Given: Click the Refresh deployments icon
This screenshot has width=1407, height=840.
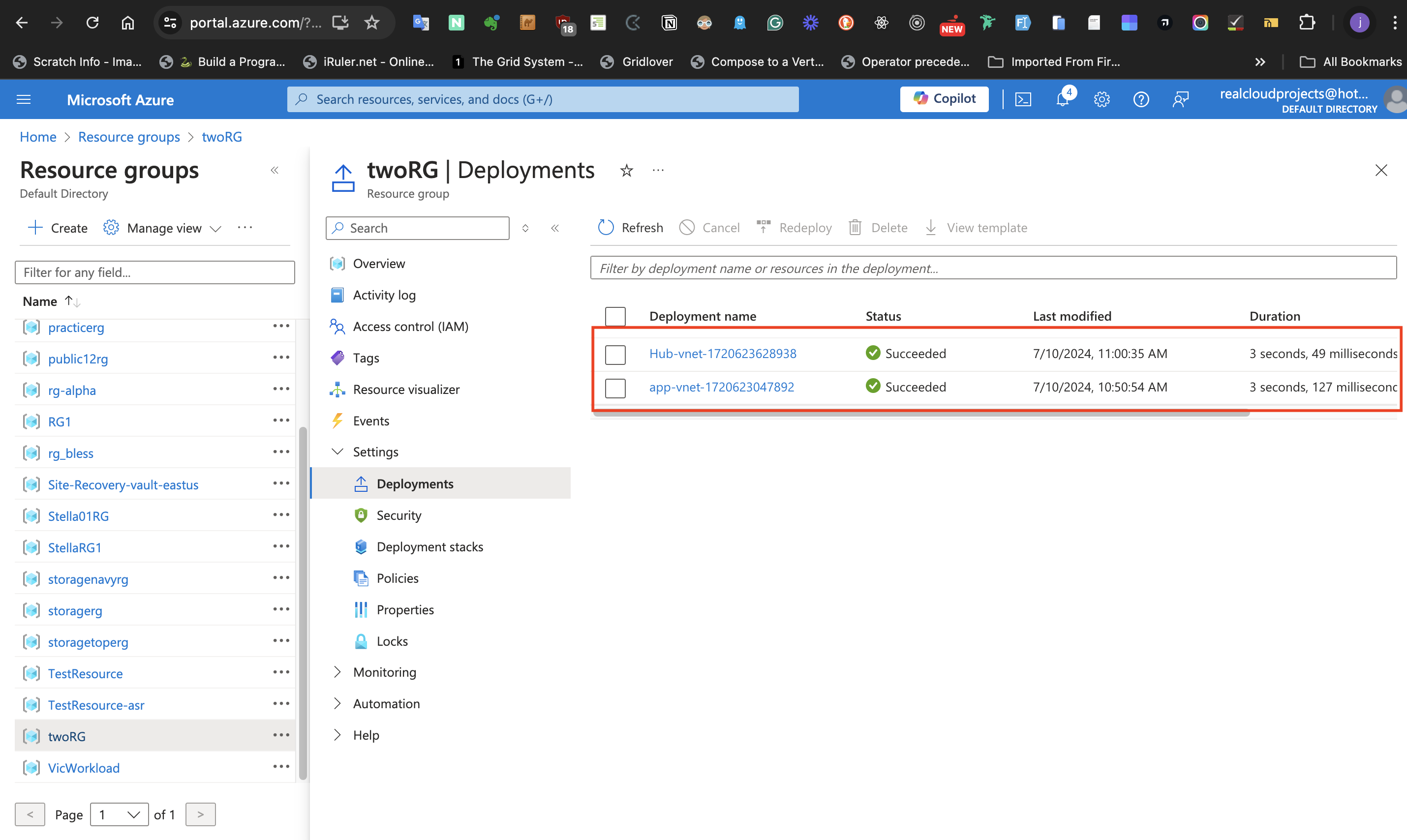Looking at the screenshot, I should tap(606, 228).
